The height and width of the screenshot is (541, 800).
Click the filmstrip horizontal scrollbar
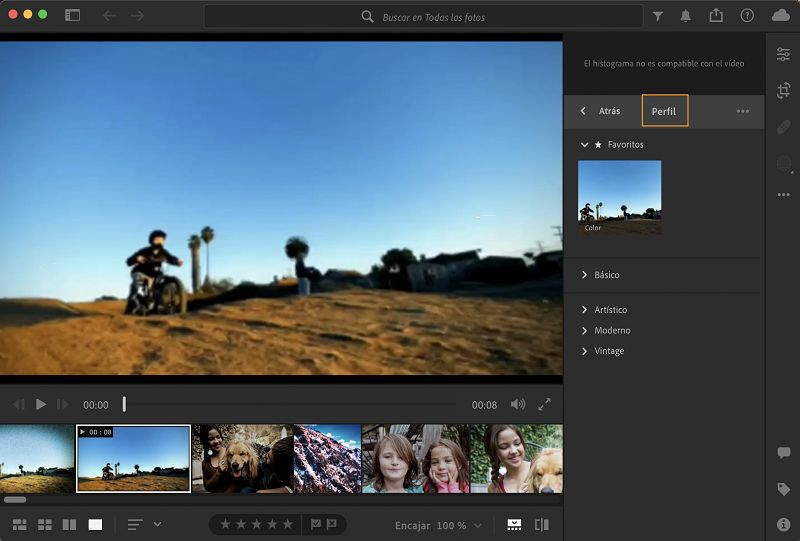(15, 500)
